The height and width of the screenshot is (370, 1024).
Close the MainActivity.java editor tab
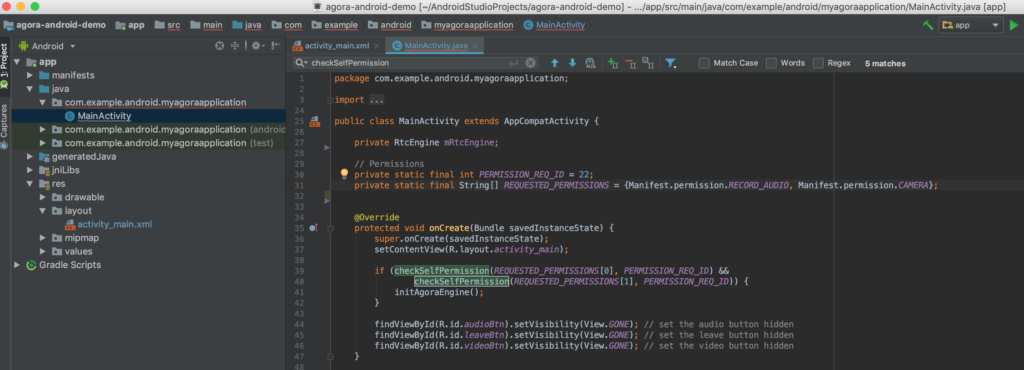click(475, 46)
